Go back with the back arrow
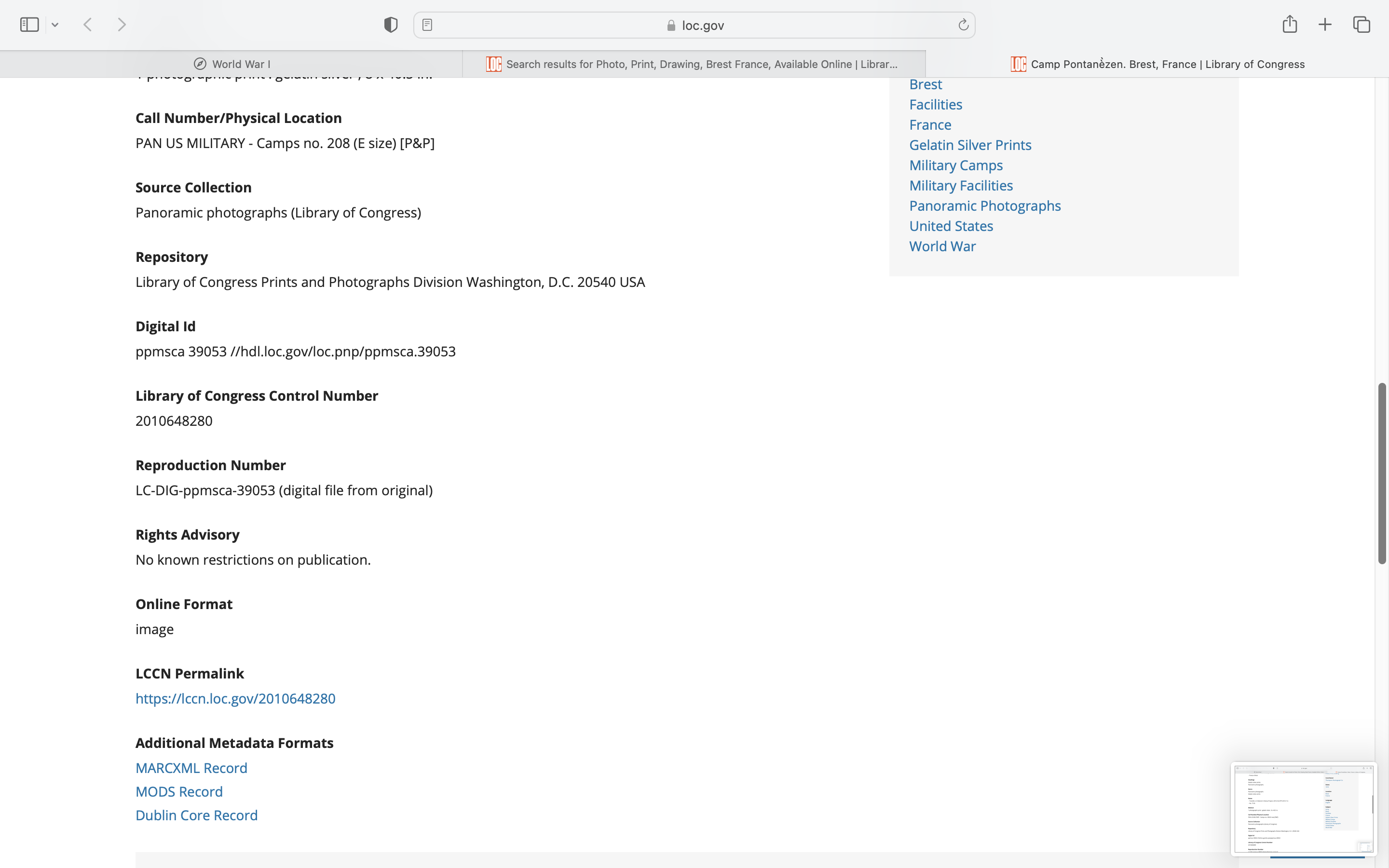This screenshot has height=868, width=1389. click(x=88, y=25)
